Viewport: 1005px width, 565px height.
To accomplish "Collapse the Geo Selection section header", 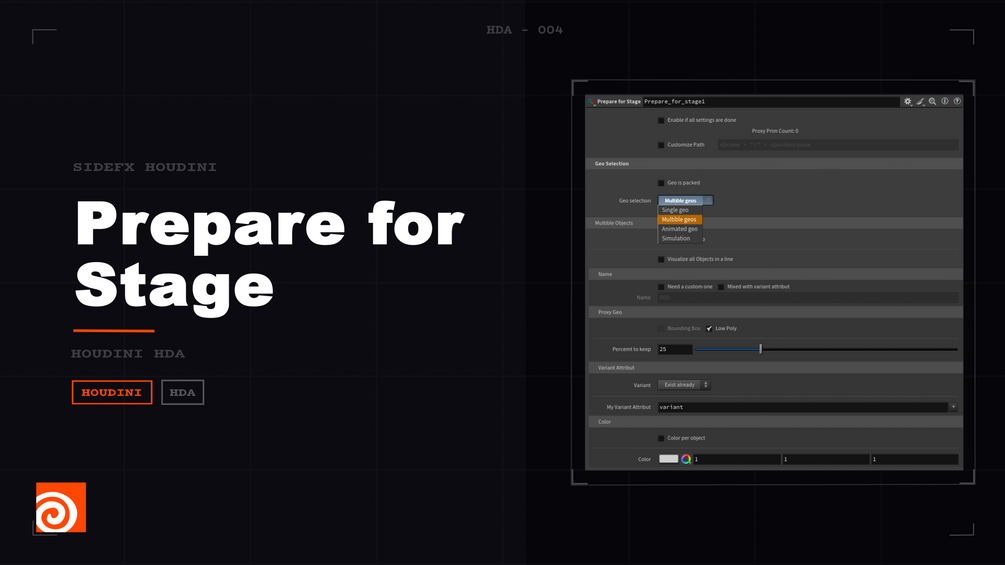I will [774, 164].
